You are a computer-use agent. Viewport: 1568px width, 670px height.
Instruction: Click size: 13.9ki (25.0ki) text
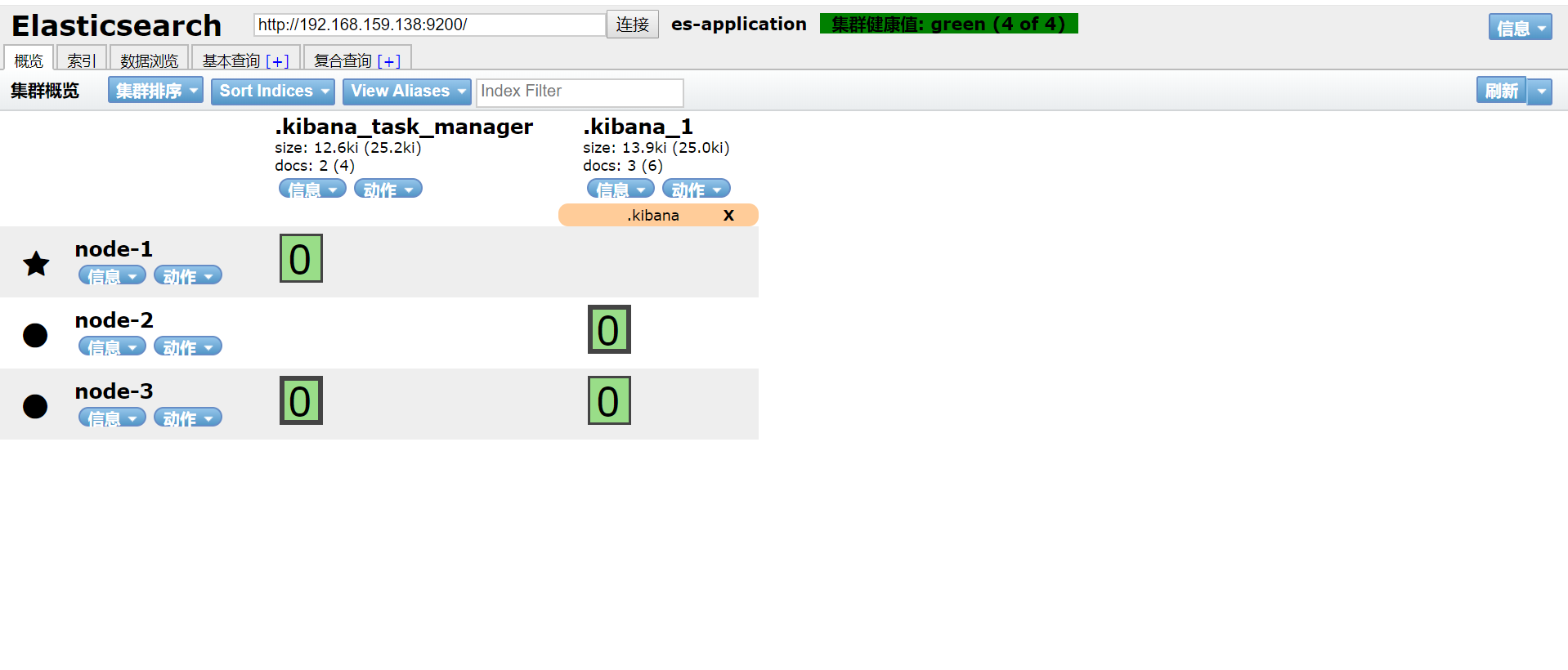click(656, 148)
